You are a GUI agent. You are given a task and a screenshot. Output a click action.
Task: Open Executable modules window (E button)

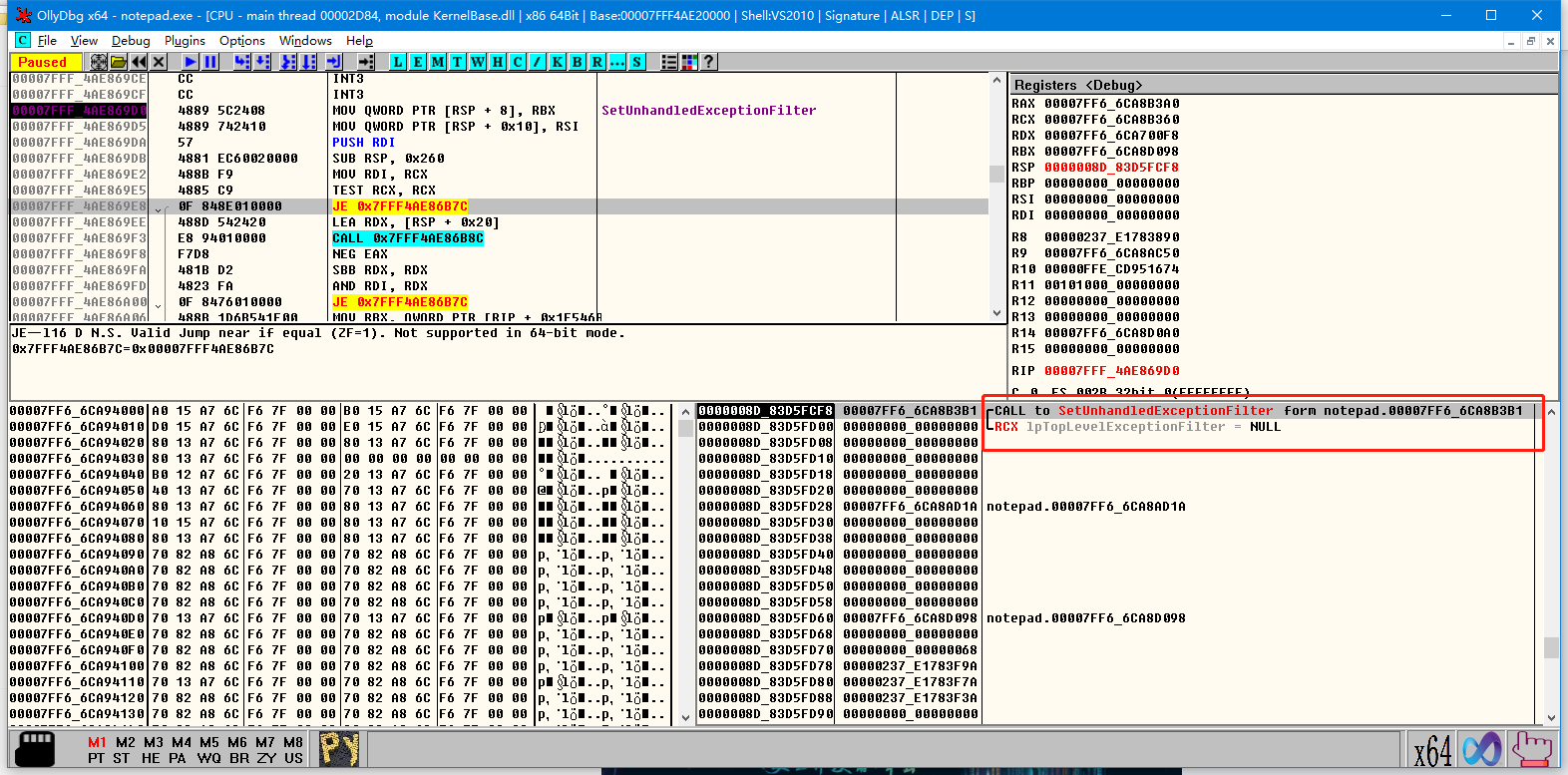418,62
